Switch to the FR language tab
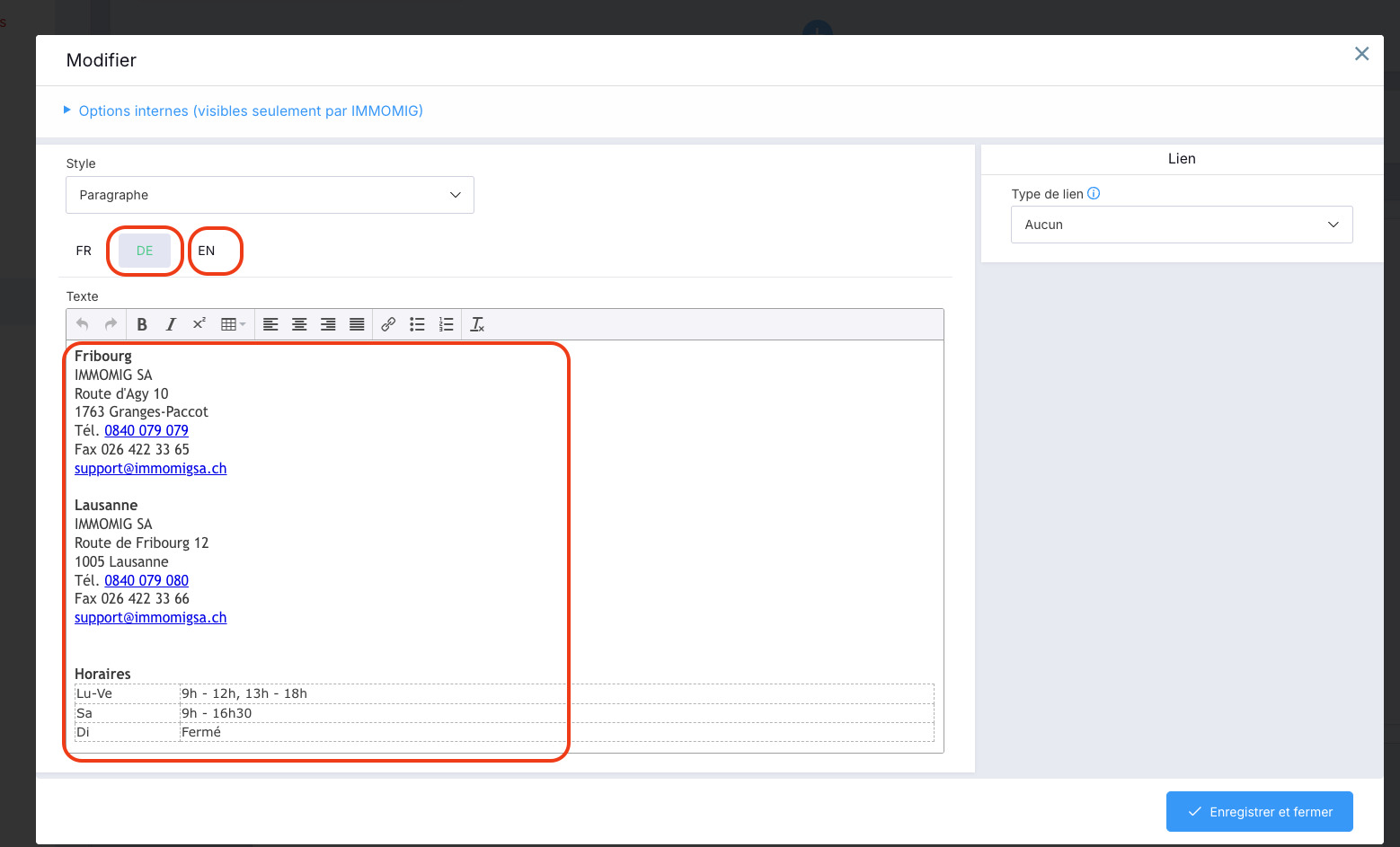 [84, 251]
